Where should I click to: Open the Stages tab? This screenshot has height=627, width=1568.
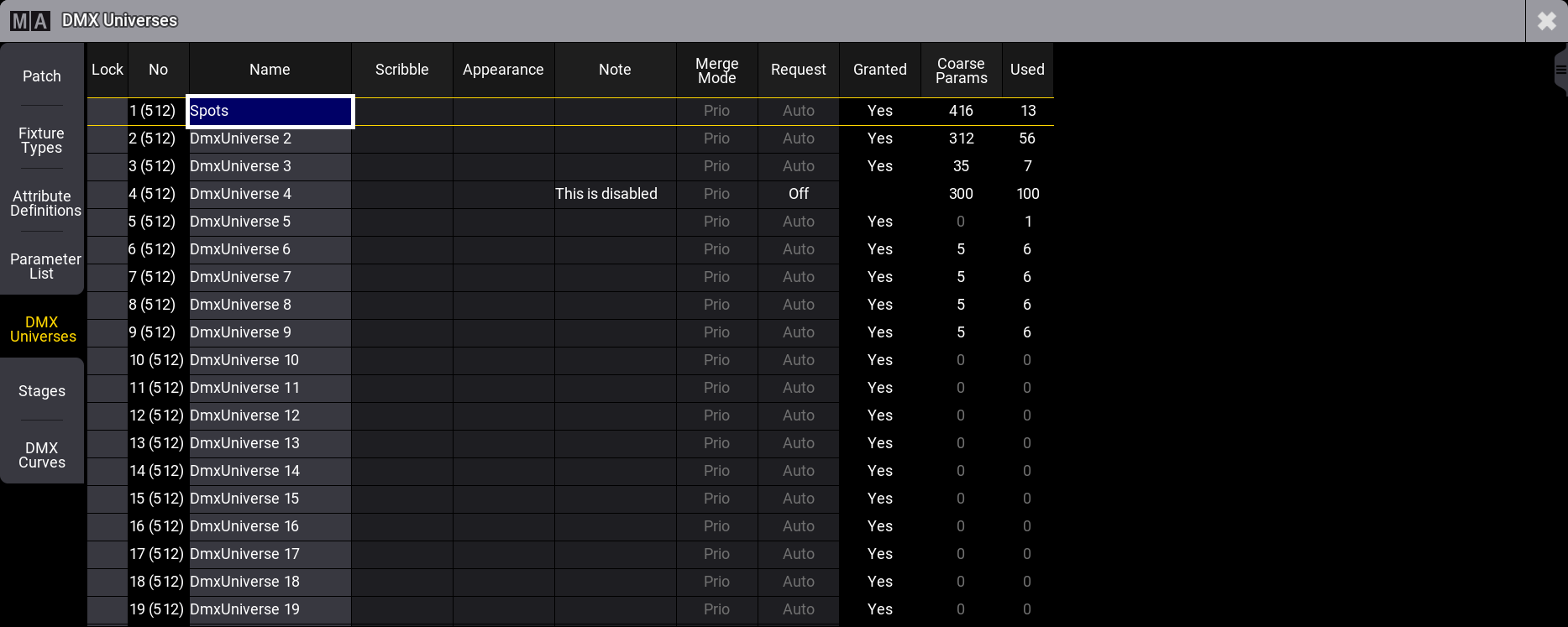tap(42, 391)
